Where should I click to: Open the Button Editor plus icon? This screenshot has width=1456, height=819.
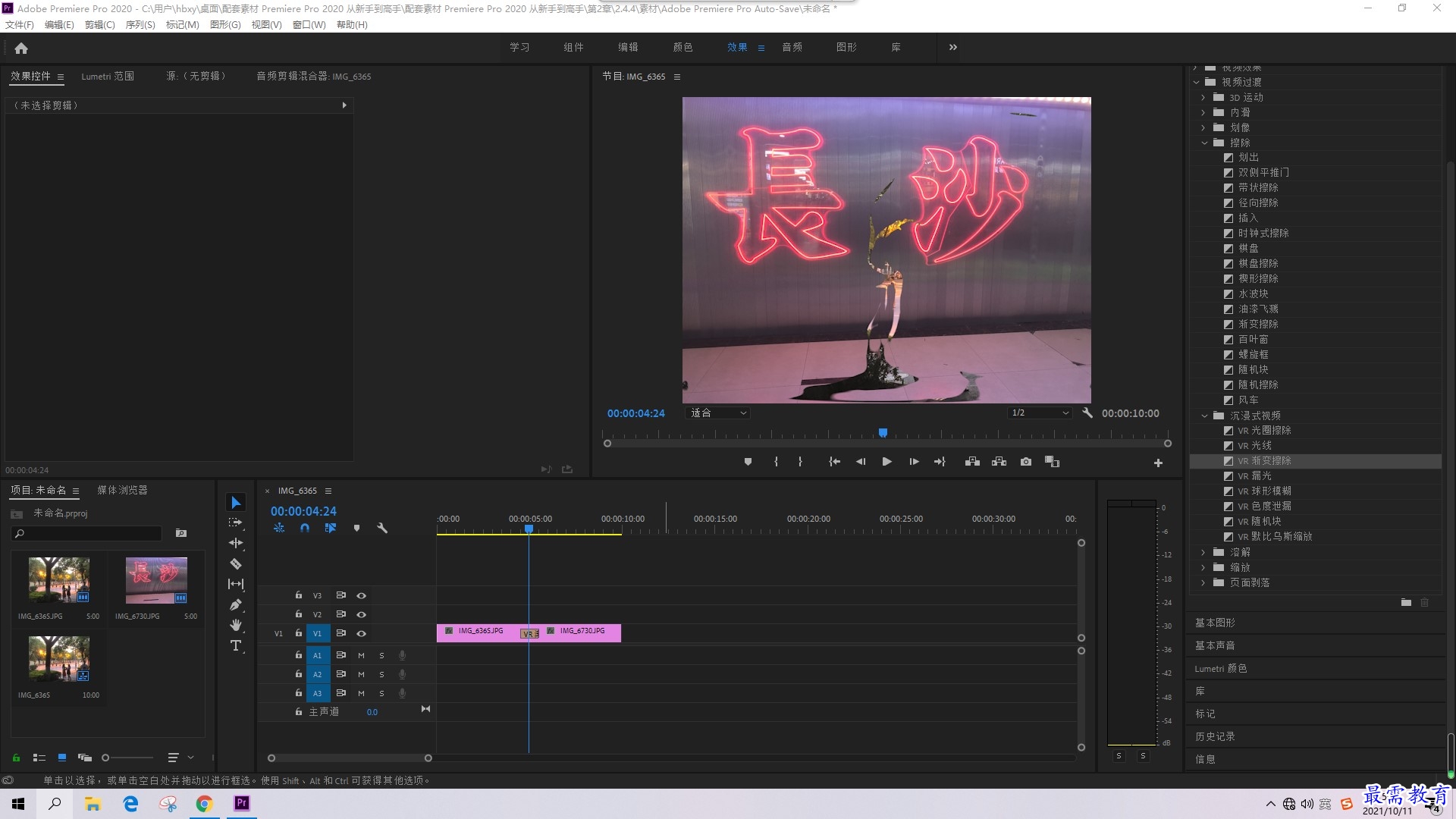point(1158,463)
